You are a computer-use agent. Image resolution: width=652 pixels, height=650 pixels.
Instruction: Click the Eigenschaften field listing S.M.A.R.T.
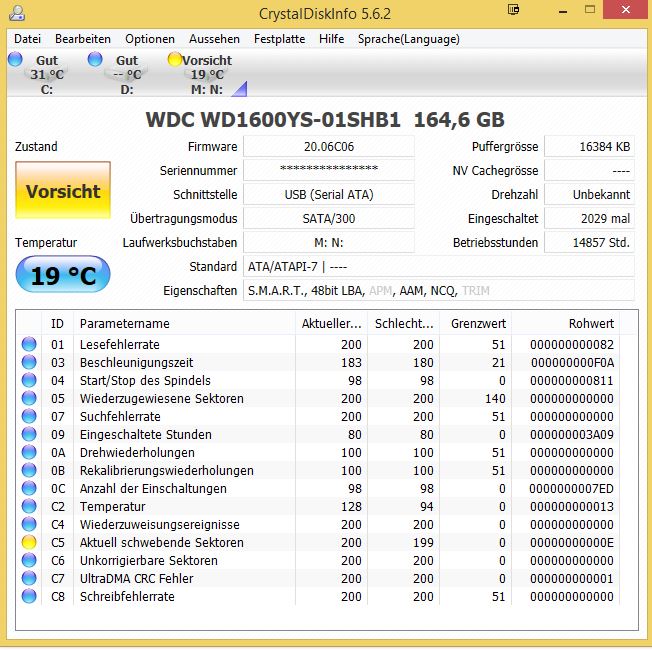439,290
